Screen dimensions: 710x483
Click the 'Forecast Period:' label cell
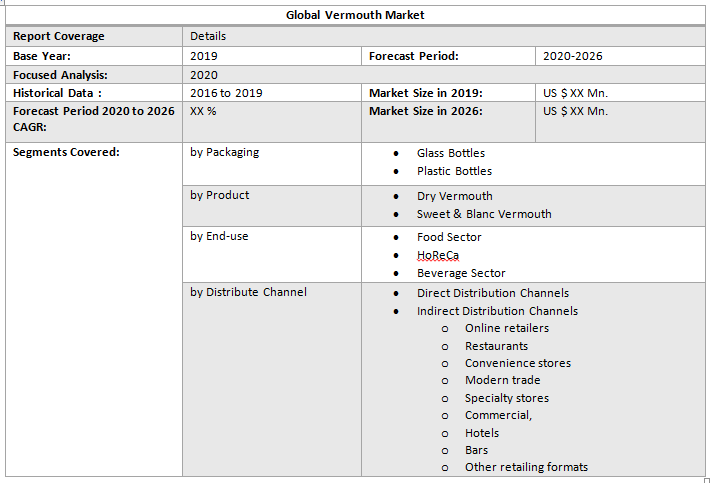pos(413,56)
